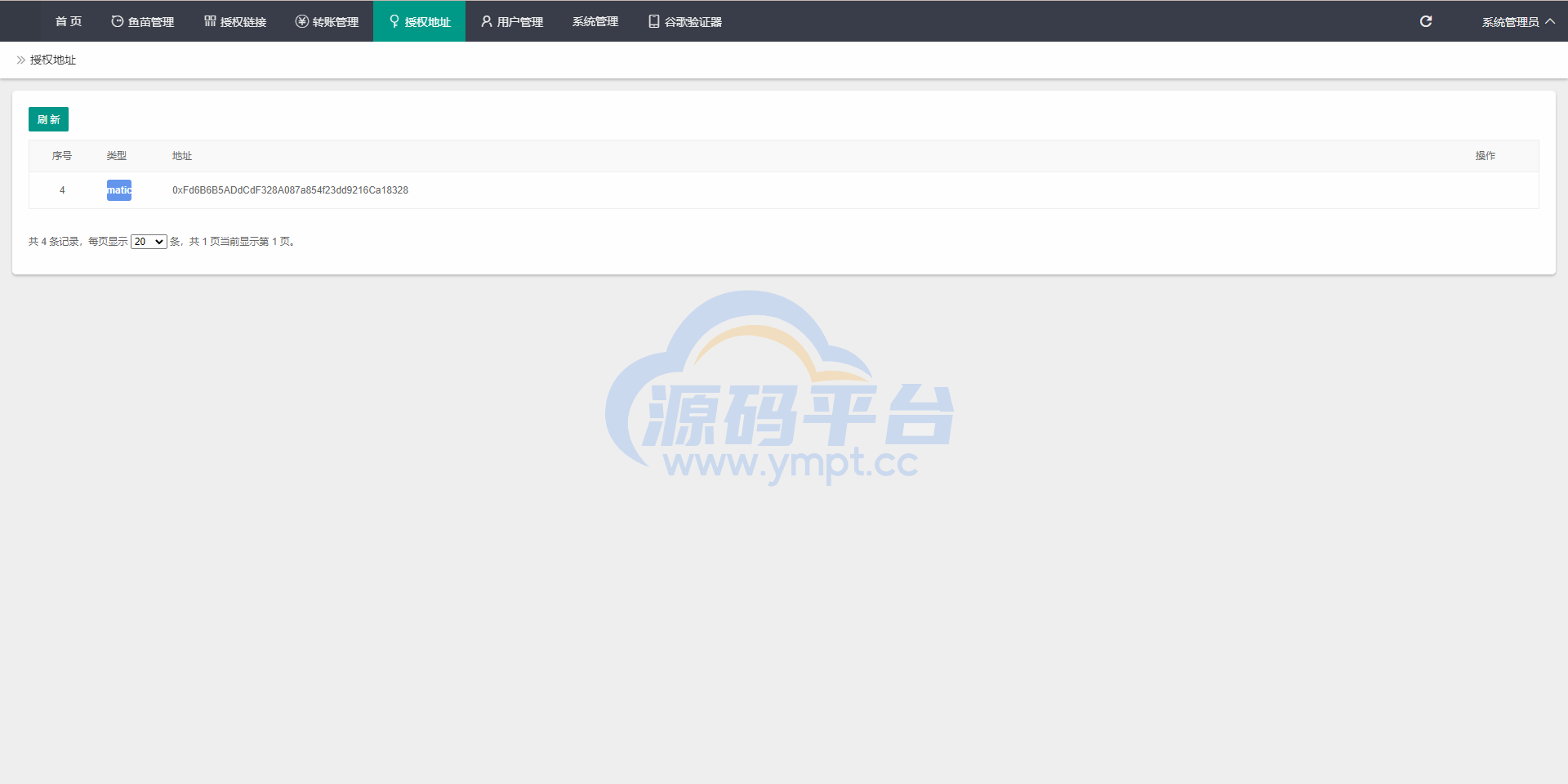
Task: Click the breadcrumb double-chevron icon
Action: (x=21, y=60)
